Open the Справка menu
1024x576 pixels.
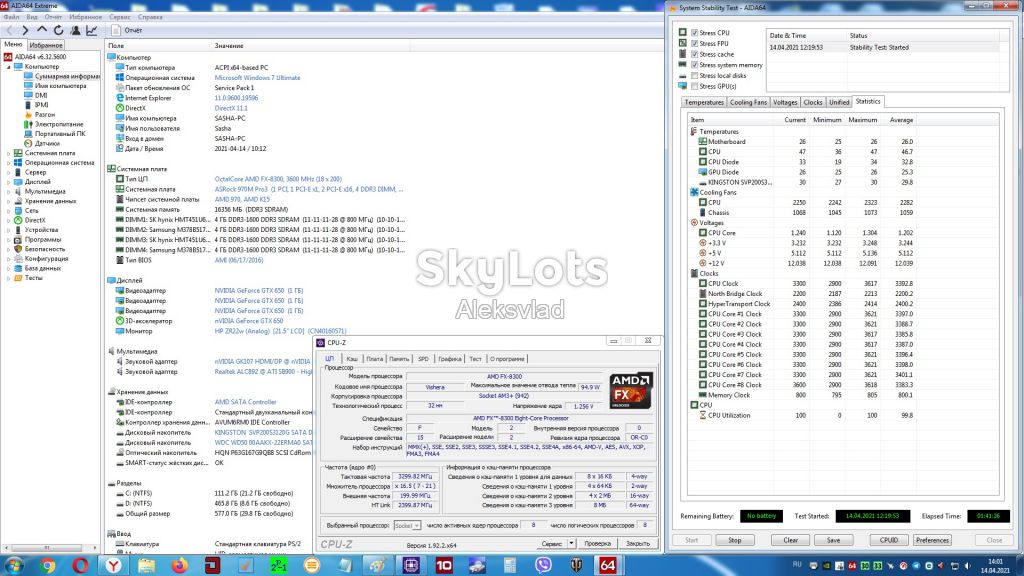coord(150,17)
